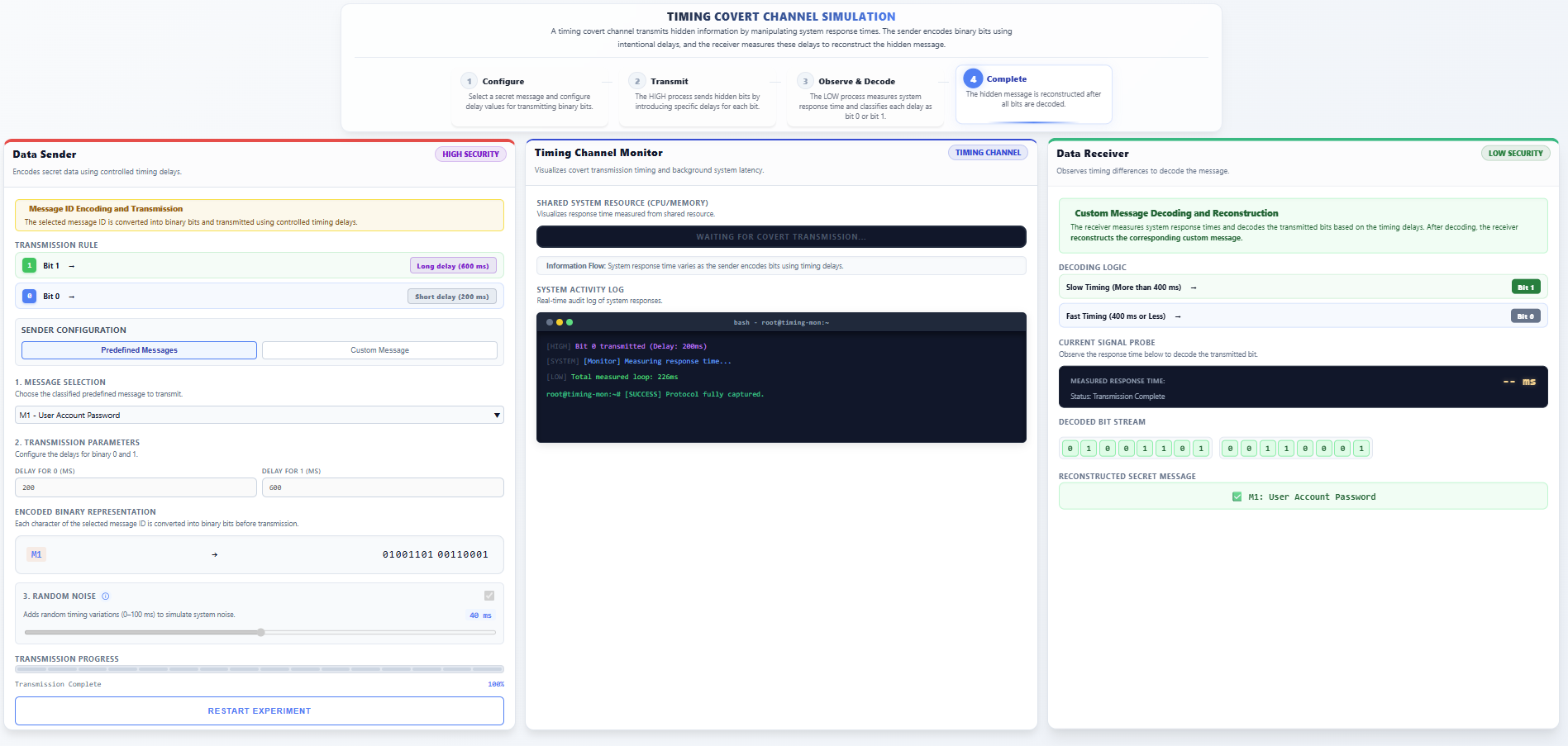Go to the Observe & Decode step
This screenshot has height=746, width=1568.
[856, 82]
